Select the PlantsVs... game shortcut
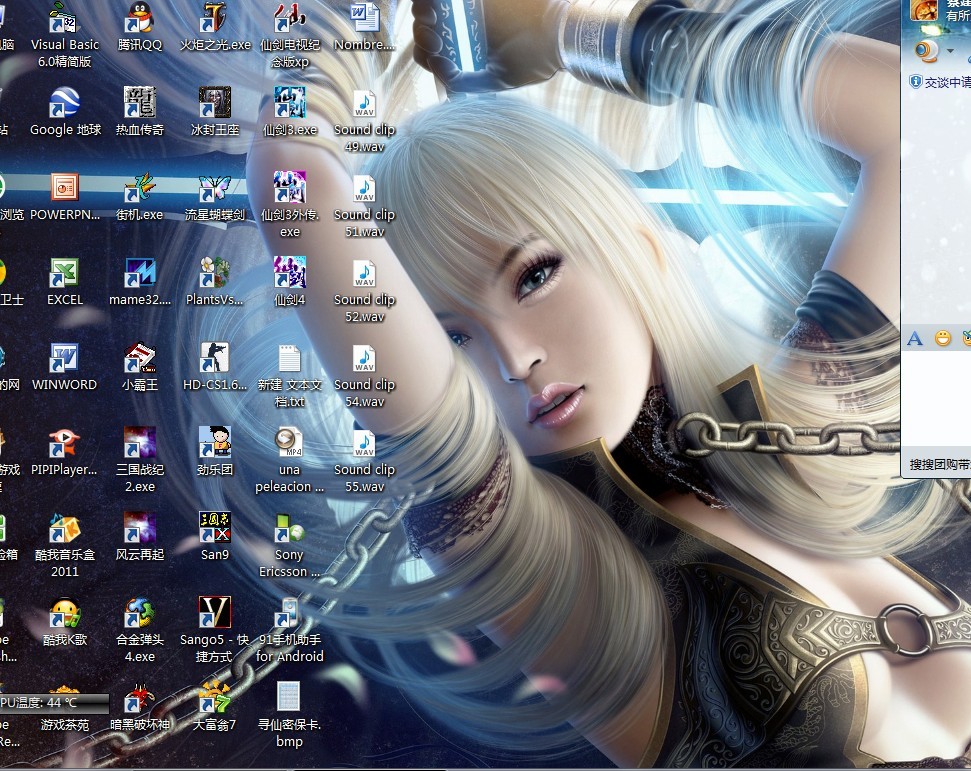 point(214,274)
